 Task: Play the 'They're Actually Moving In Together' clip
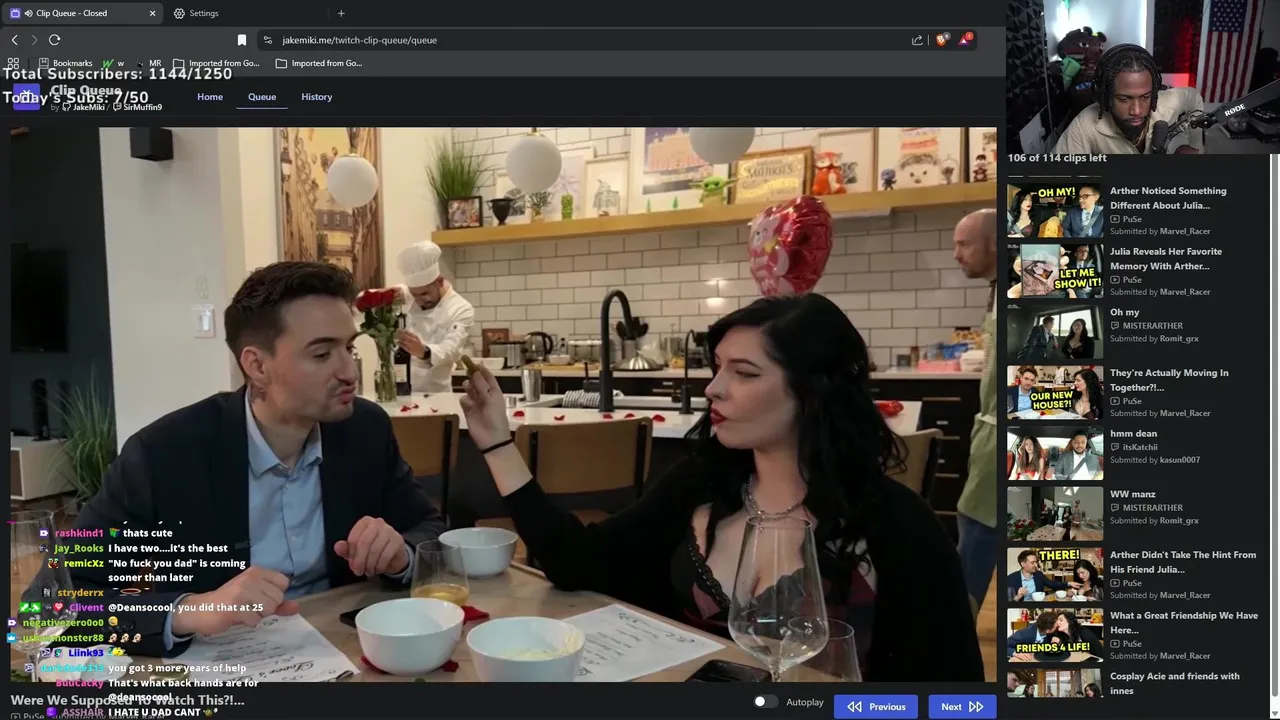click(x=1055, y=391)
